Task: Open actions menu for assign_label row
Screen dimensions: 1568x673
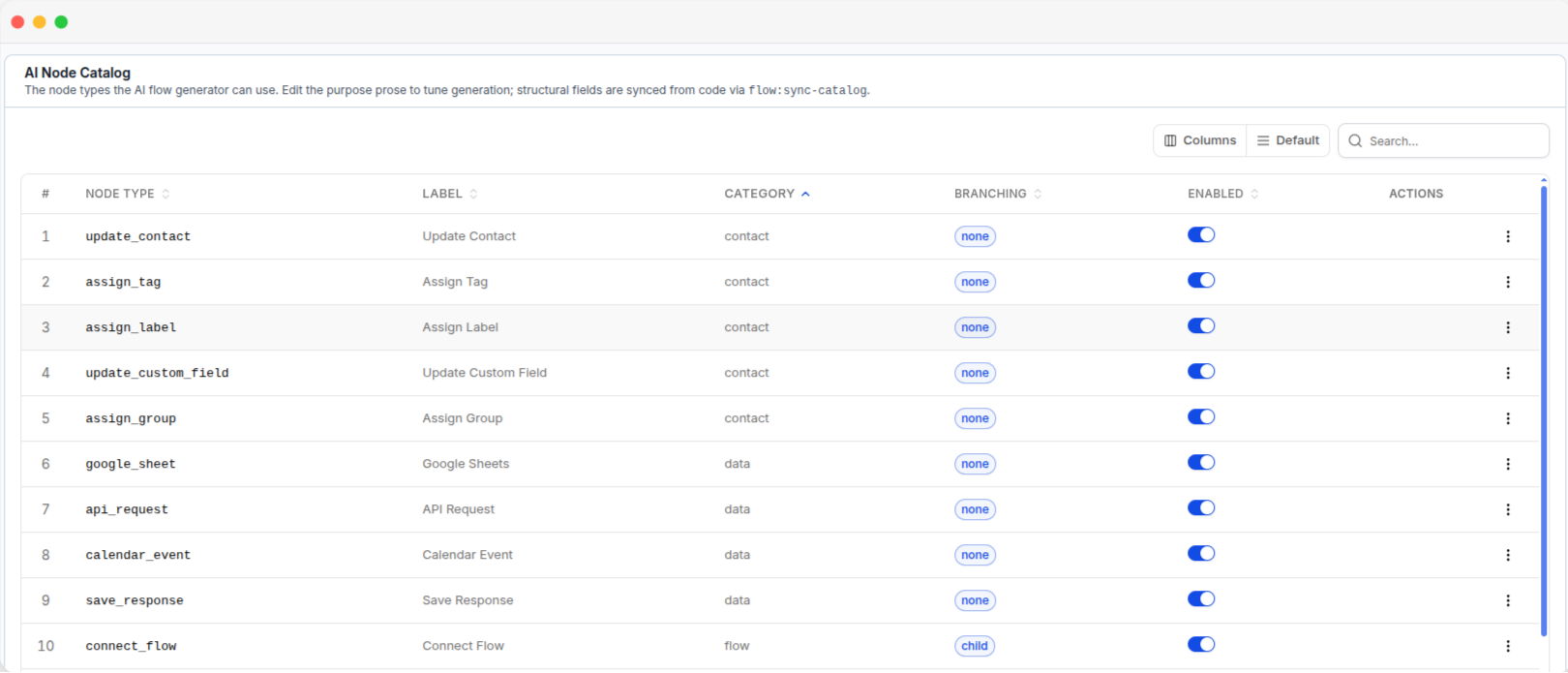Action: 1507,327
